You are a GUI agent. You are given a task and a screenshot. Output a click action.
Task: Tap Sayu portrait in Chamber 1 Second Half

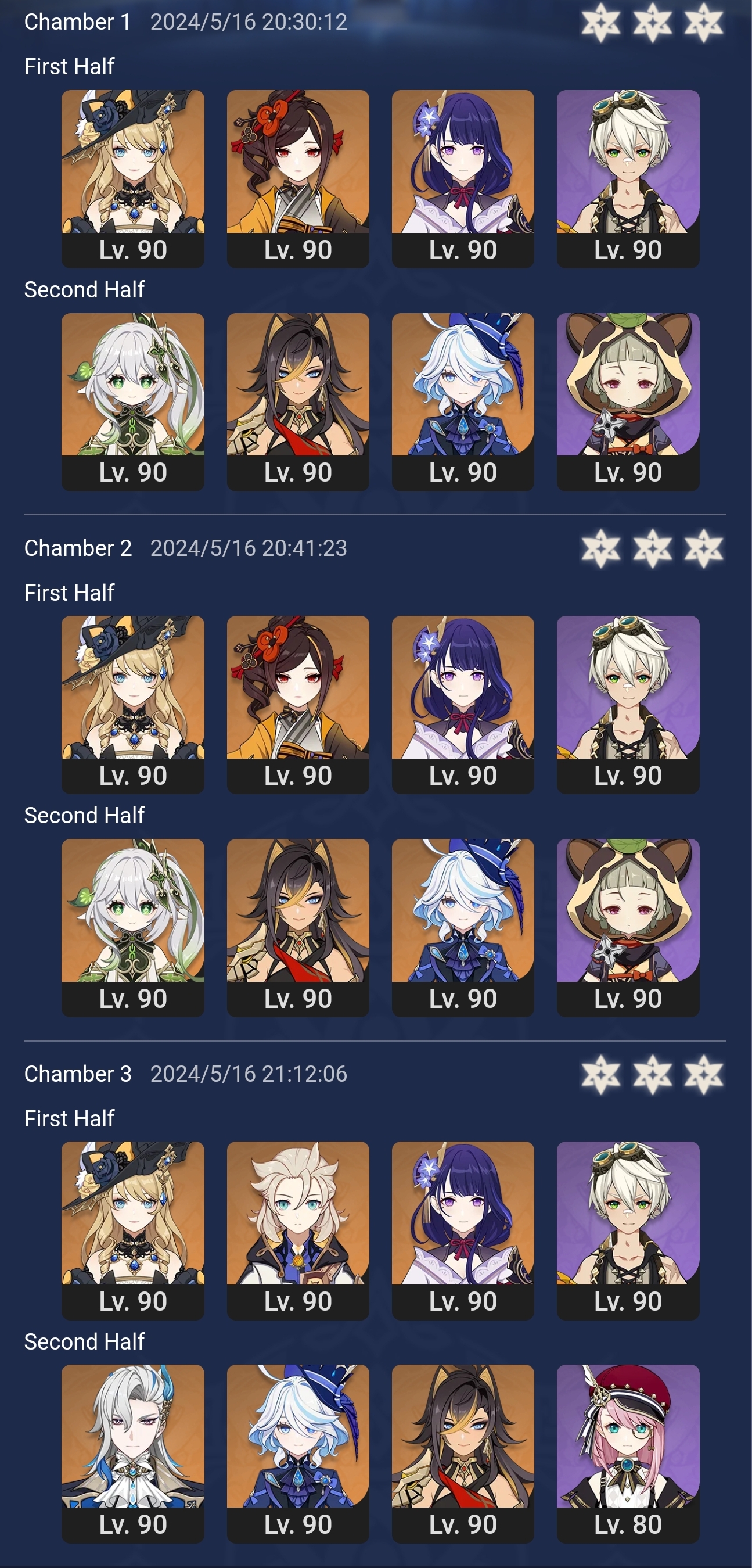click(x=628, y=402)
